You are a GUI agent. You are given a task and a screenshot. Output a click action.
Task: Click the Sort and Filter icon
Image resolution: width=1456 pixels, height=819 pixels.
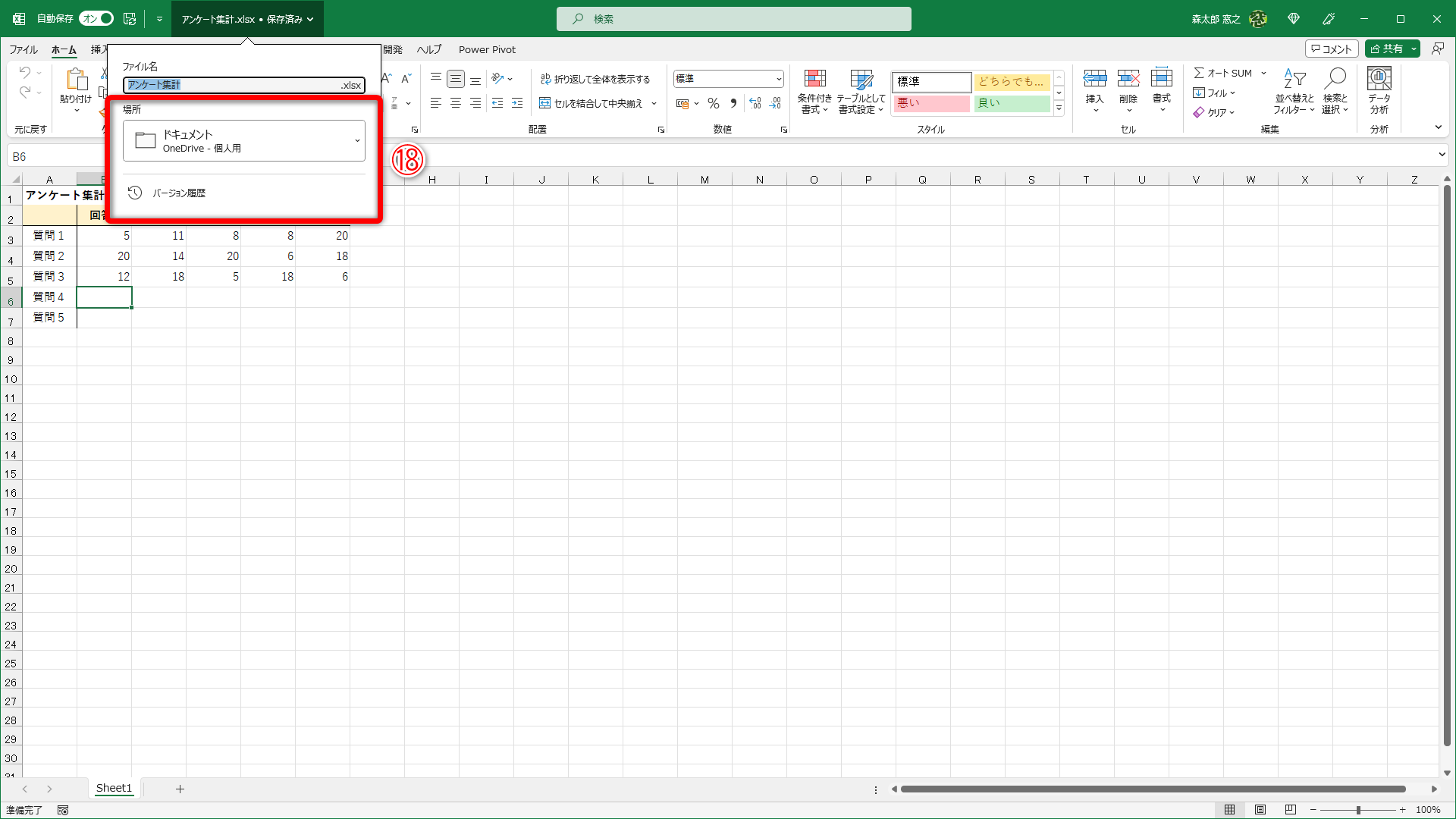pyautogui.click(x=1294, y=79)
